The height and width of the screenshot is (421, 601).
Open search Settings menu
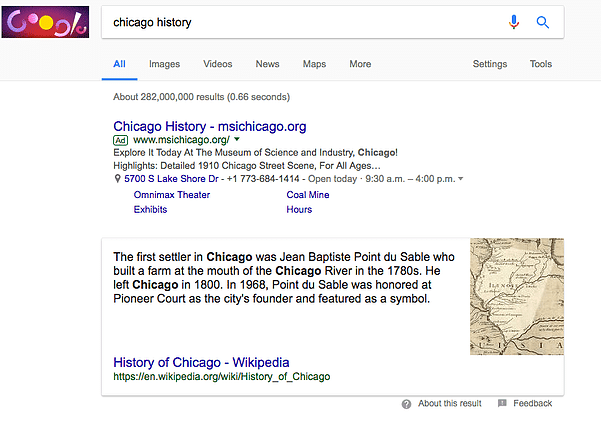489,64
